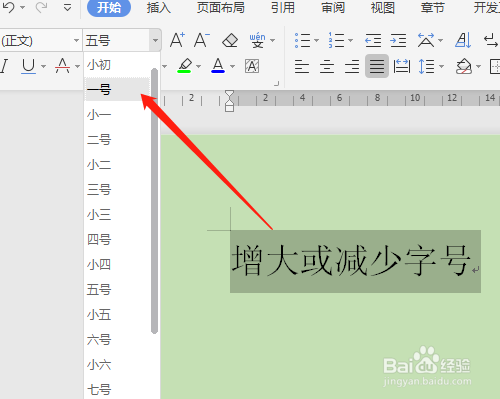The image size is (500, 399).
Task: Open the 视图 tab
Action: (383, 7)
